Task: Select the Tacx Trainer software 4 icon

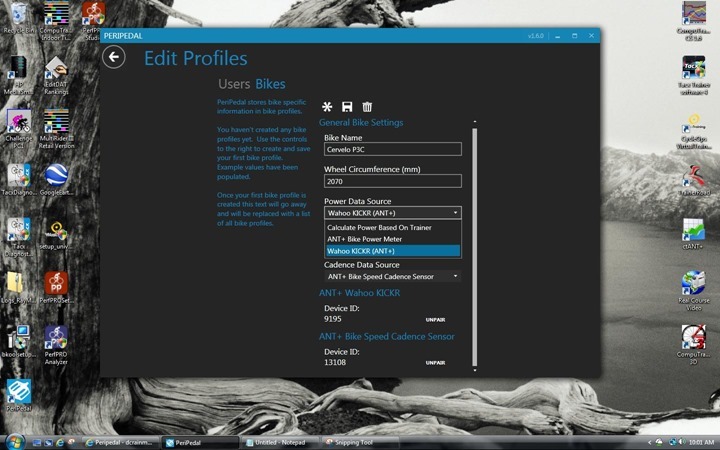Action: pos(693,75)
